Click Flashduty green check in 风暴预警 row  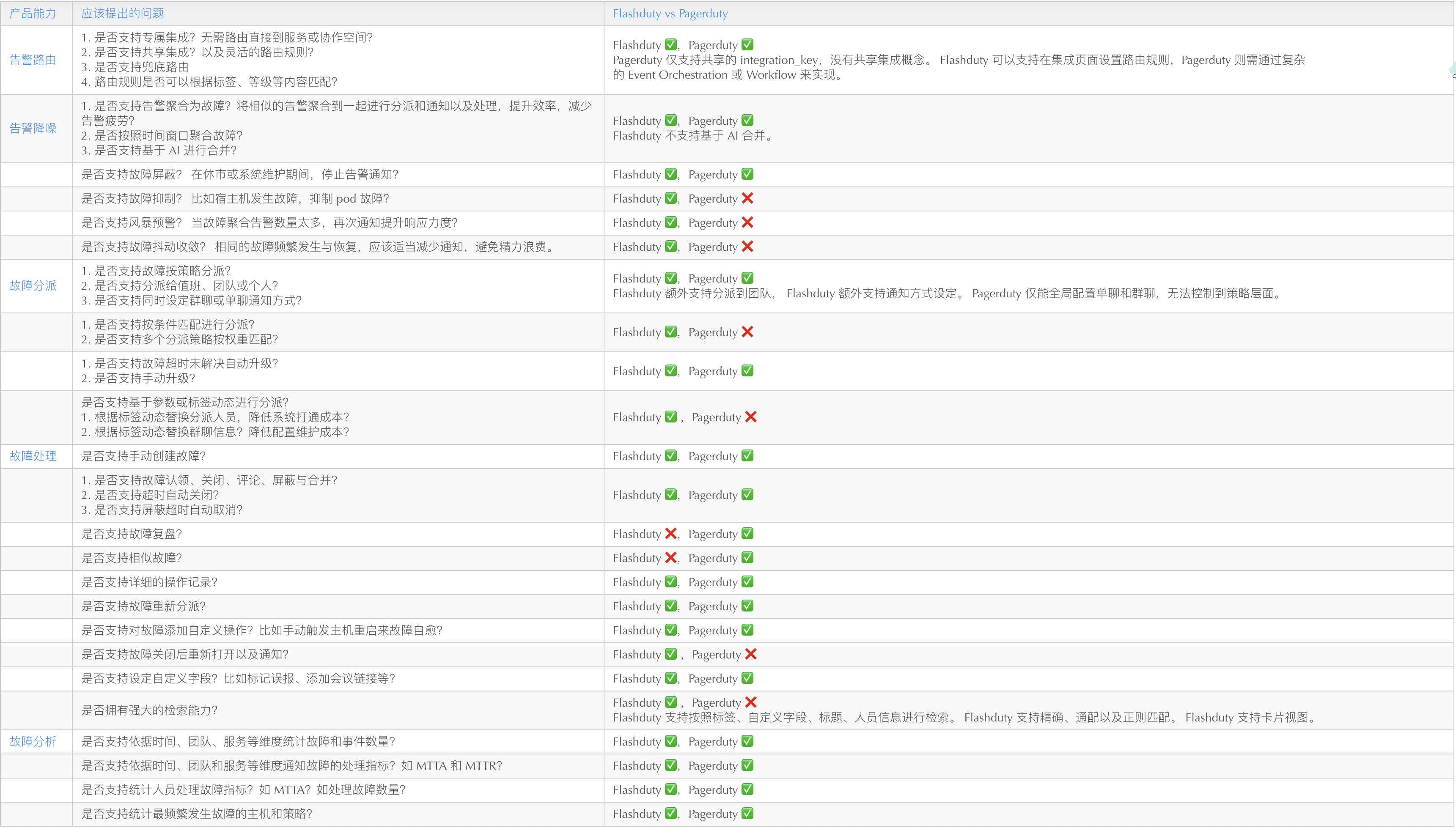pos(671,222)
